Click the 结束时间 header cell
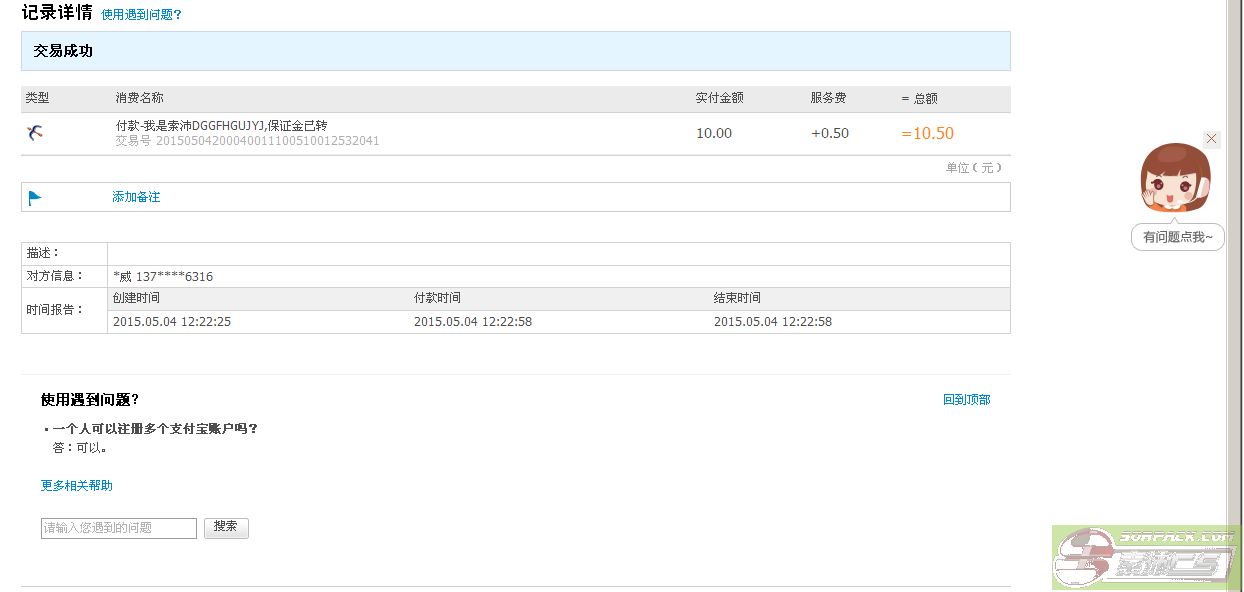Viewport: 1244px width, 592px height. 737,298
